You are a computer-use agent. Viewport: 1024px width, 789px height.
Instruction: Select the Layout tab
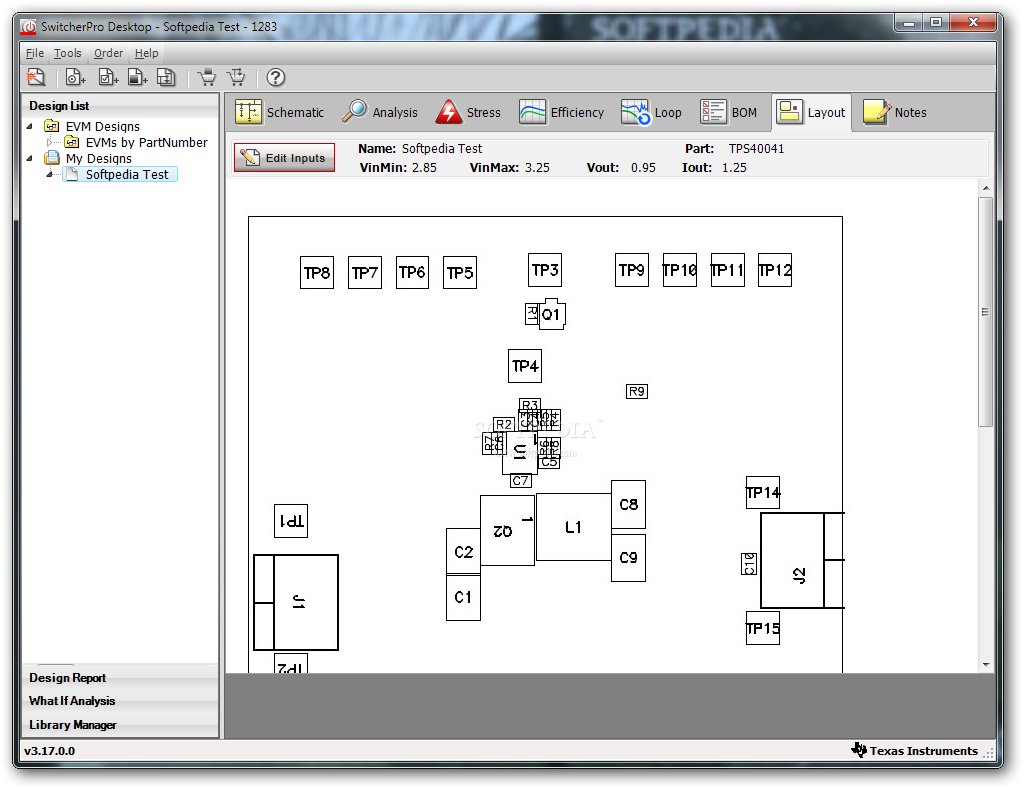click(811, 112)
